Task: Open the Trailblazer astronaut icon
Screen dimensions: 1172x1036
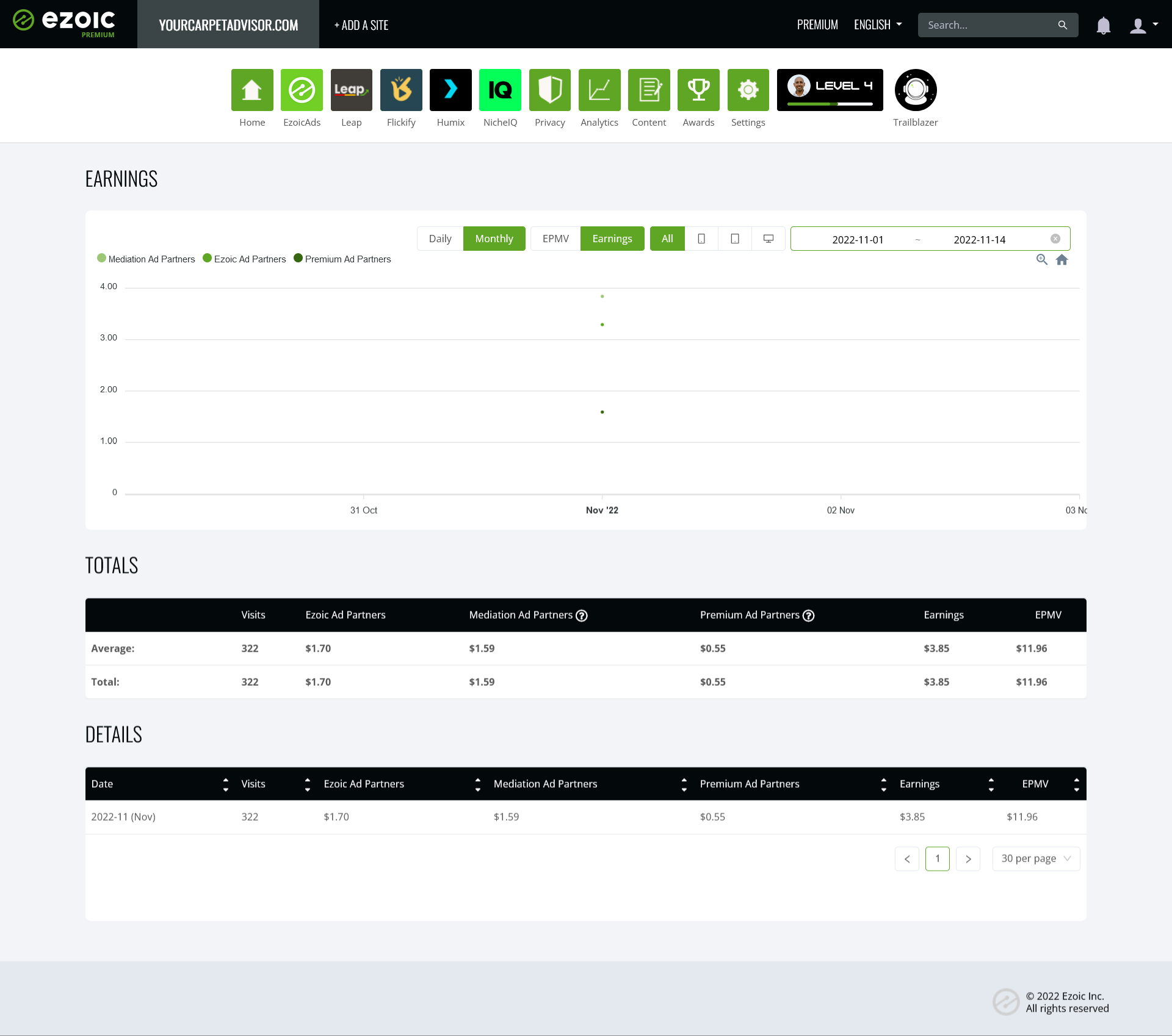Action: [916, 90]
